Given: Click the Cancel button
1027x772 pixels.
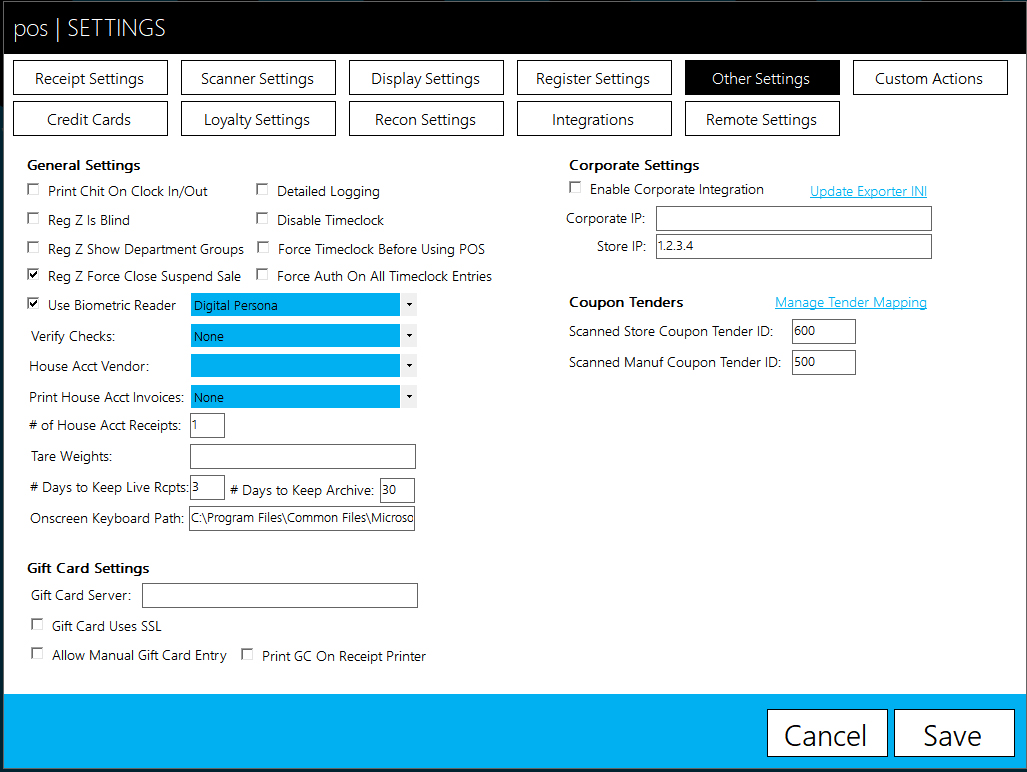Looking at the screenshot, I should [x=827, y=733].
